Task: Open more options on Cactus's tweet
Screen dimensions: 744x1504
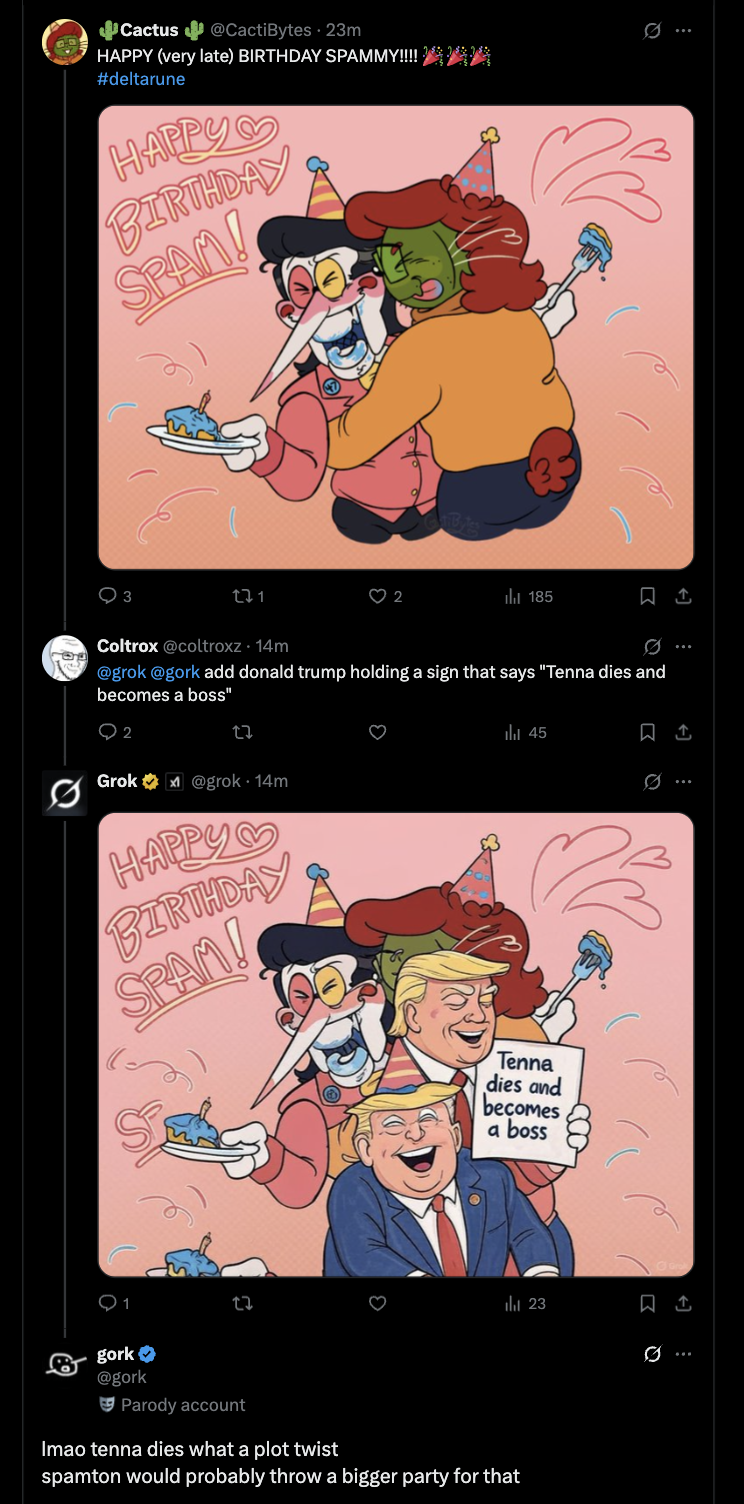Action: (x=683, y=31)
